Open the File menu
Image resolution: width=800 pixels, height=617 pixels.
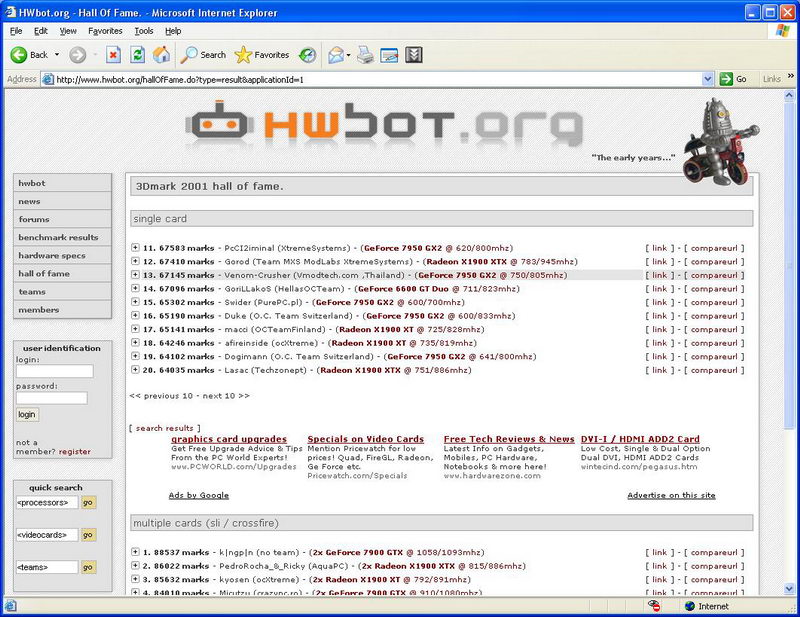pos(16,31)
